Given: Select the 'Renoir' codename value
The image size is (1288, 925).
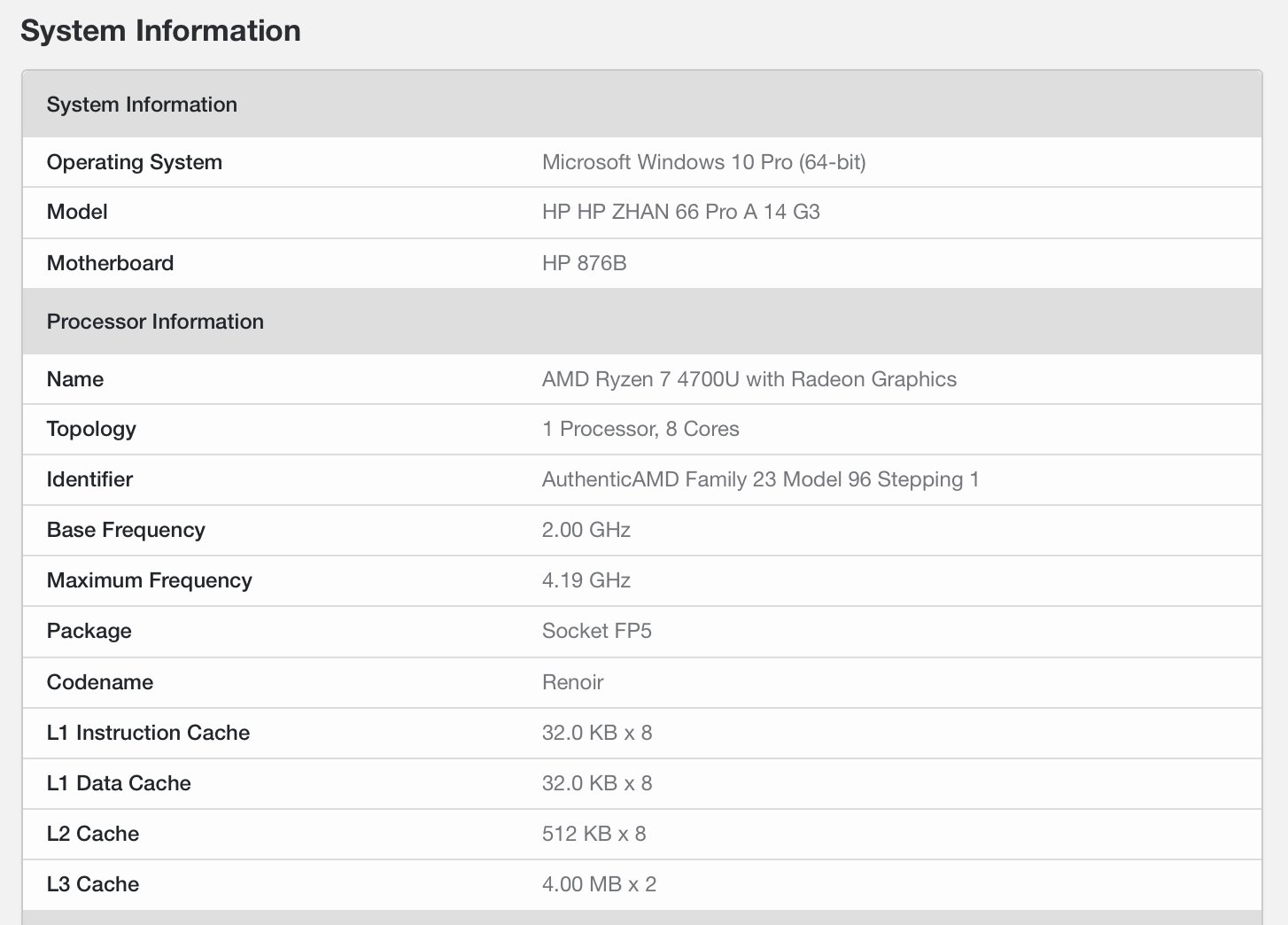Looking at the screenshot, I should 573,682.
